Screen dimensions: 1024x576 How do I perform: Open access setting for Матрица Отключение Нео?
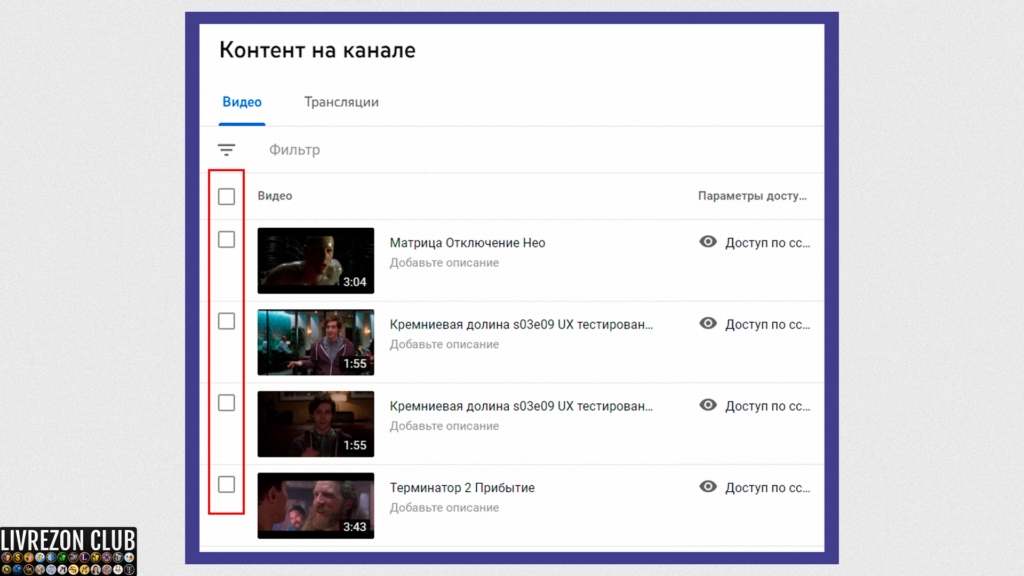pos(767,243)
